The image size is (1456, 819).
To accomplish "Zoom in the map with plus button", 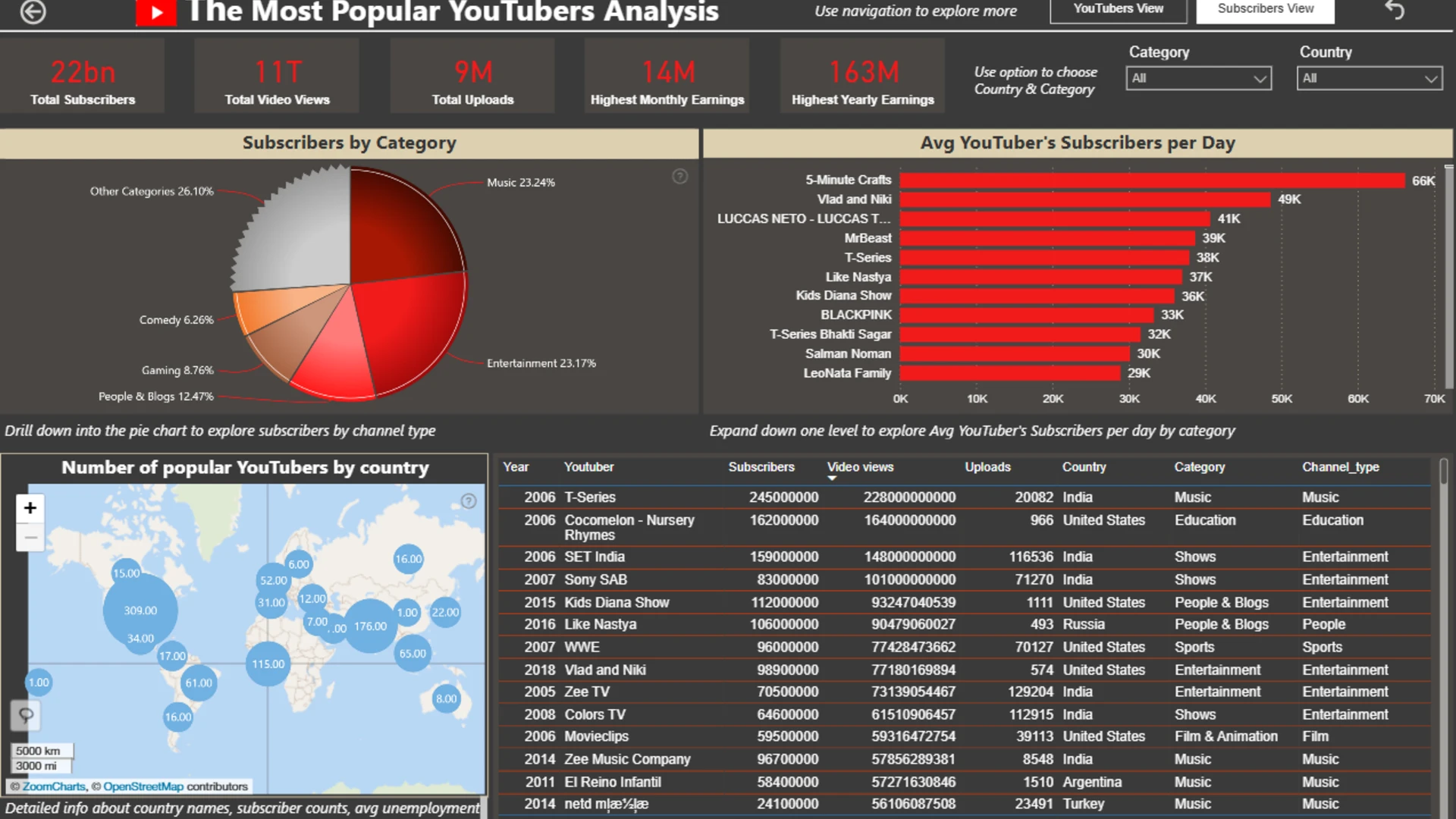I will pyautogui.click(x=30, y=508).
